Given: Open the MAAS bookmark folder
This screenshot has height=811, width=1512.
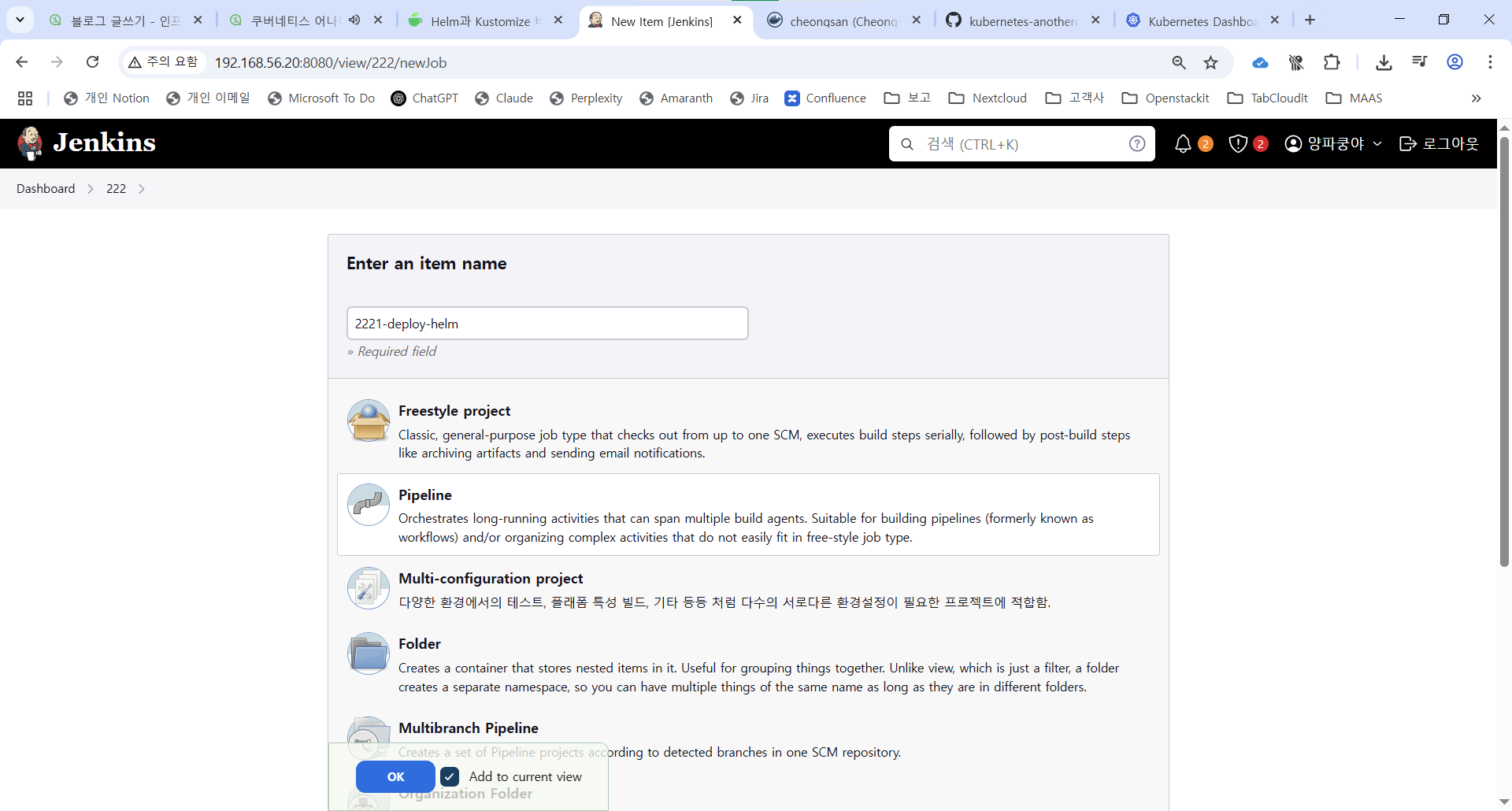Looking at the screenshot, I should [1354, 98].
